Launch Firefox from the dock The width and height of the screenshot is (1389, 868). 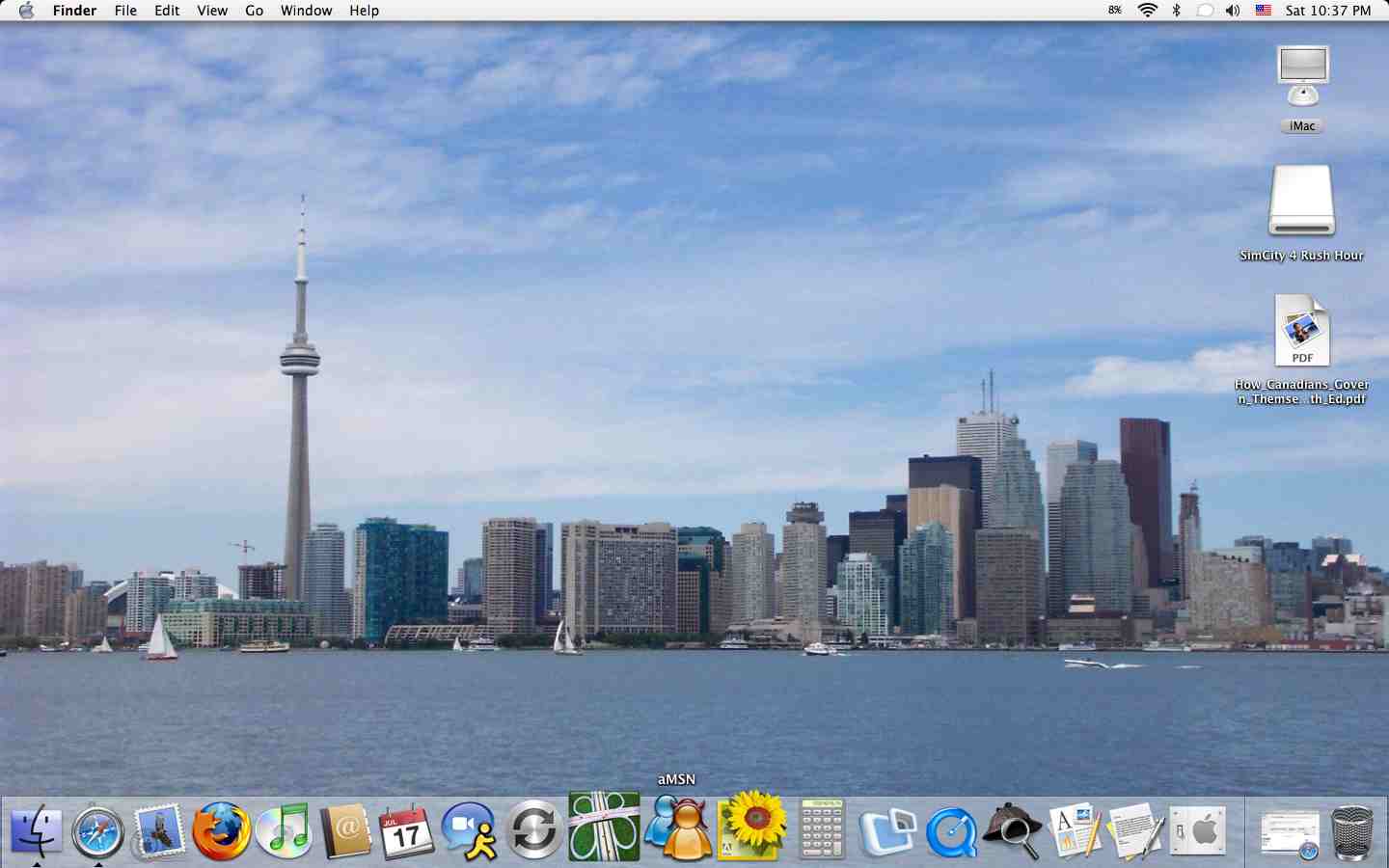pyautogui.click(x=221, y=831)
